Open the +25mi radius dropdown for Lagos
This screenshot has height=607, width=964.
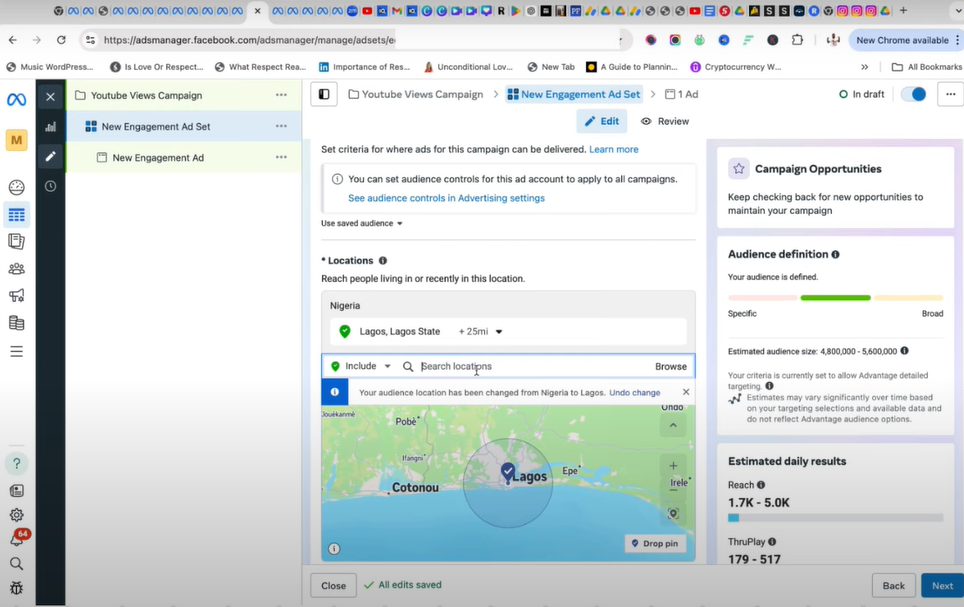[x=480, y=331]
